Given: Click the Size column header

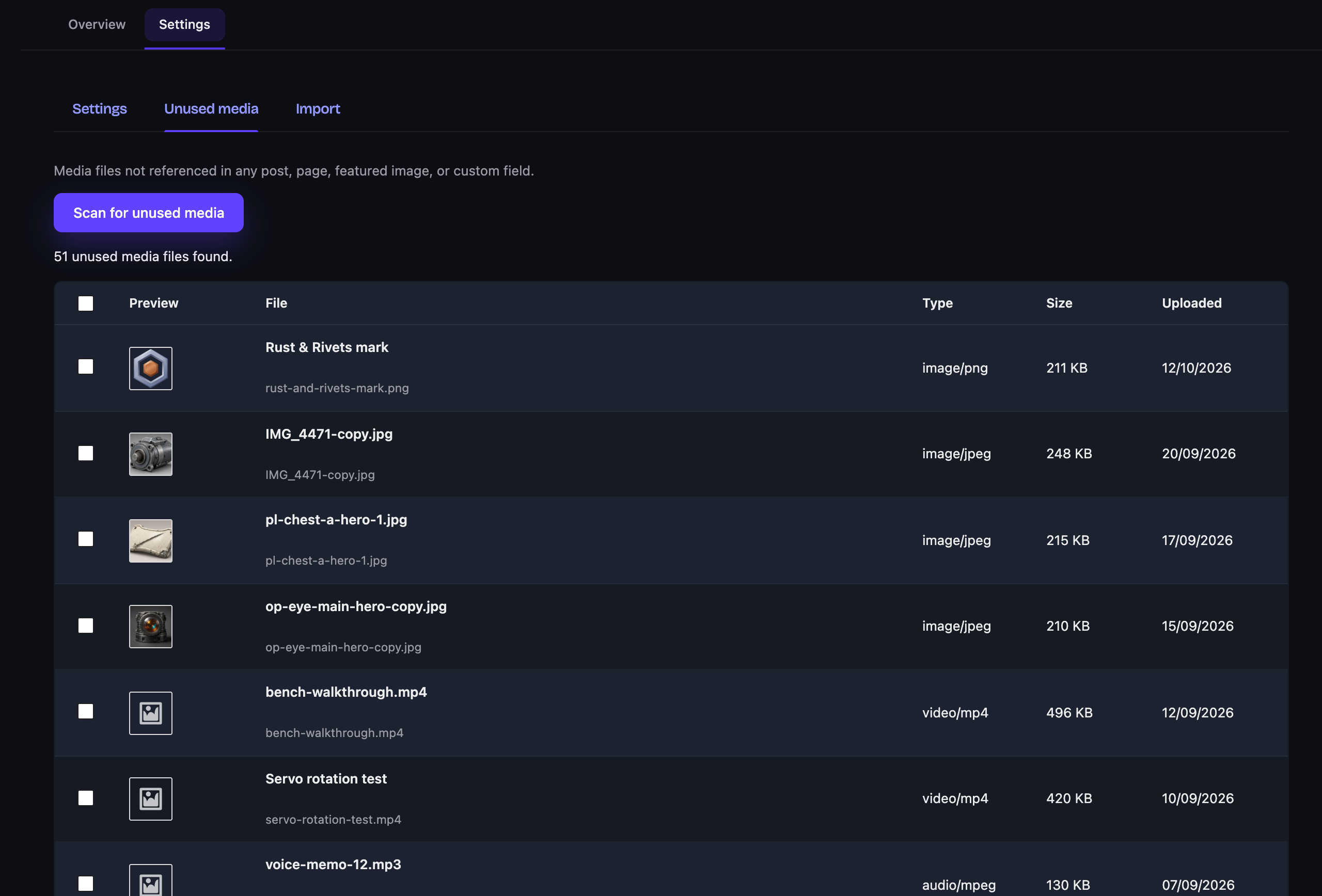Looking at the screenshot, I should [x=1059, y=303].
